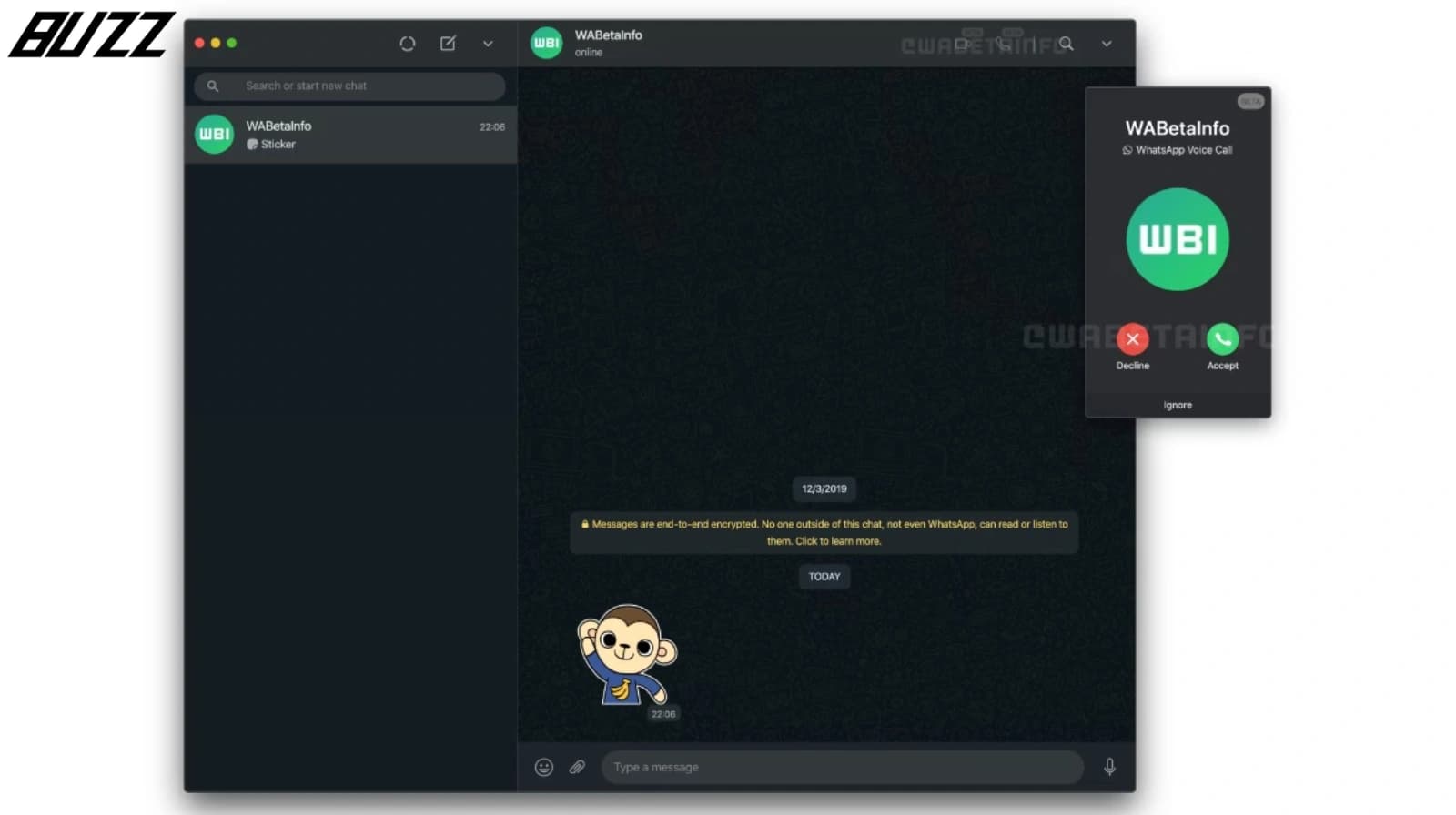The height and width of the screenshot is (815, 1456).
Task: Focus the 'Search or start new chat' field
Action: (349, 86)
